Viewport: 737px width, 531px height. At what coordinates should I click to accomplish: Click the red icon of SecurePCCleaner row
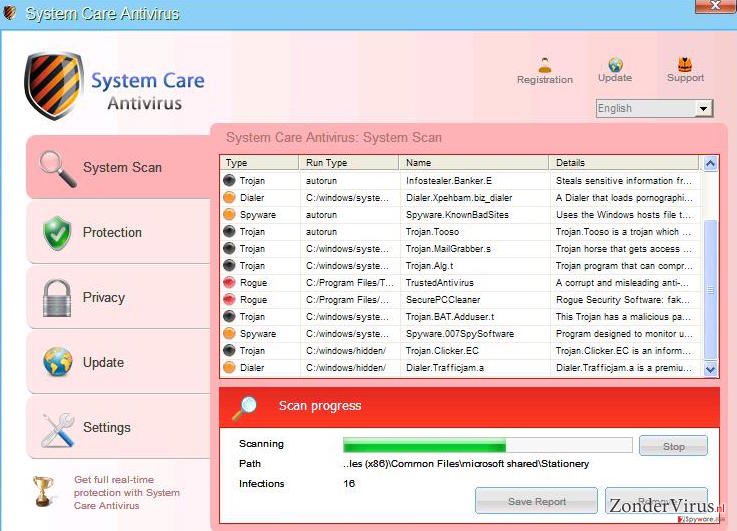[x=229, y=299]
